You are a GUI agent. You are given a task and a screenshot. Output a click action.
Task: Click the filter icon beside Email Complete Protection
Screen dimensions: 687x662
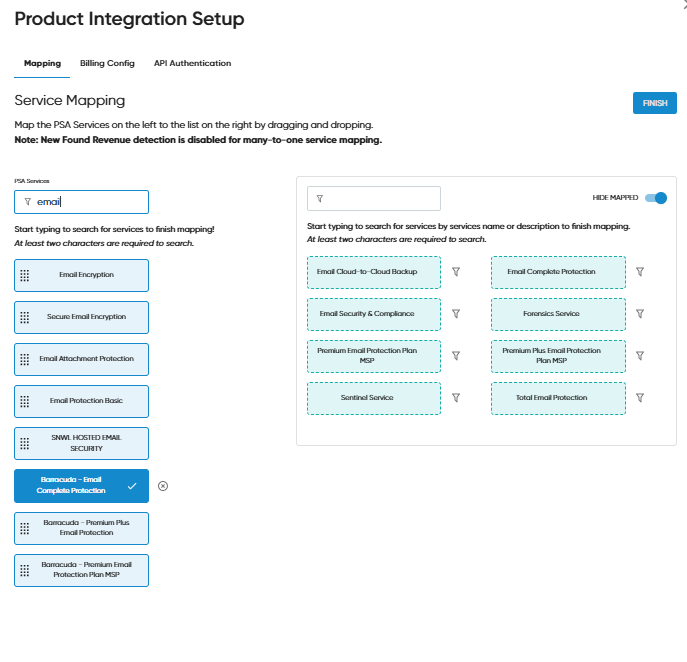tap(640, 272)
